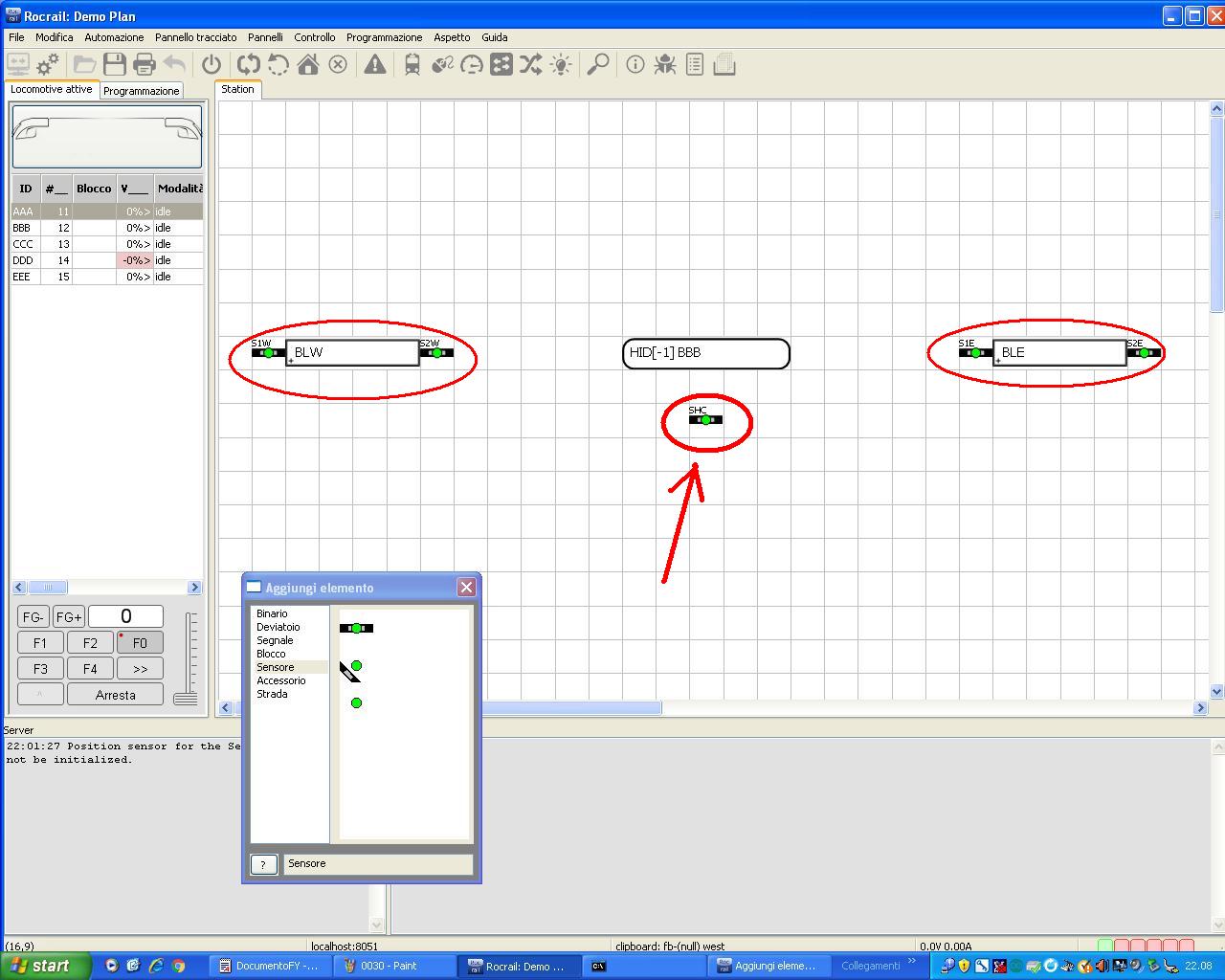Click sensor S1W on the plan
Image resolution: width=1225 pixels, height=980 pixels.
(x=268, y=352)
